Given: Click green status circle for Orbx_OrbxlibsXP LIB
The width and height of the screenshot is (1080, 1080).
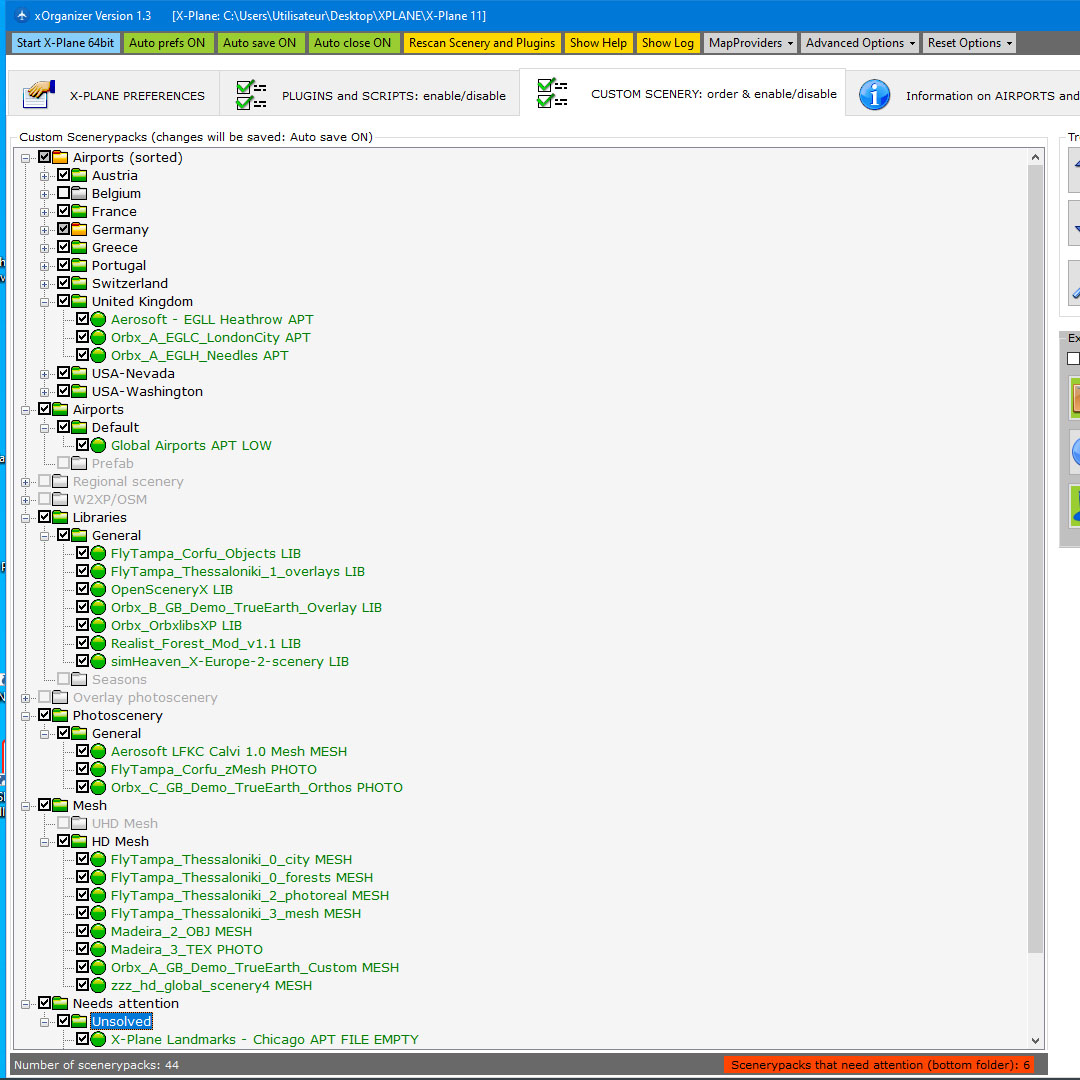Looking at the screenshot, I should 98,625.
